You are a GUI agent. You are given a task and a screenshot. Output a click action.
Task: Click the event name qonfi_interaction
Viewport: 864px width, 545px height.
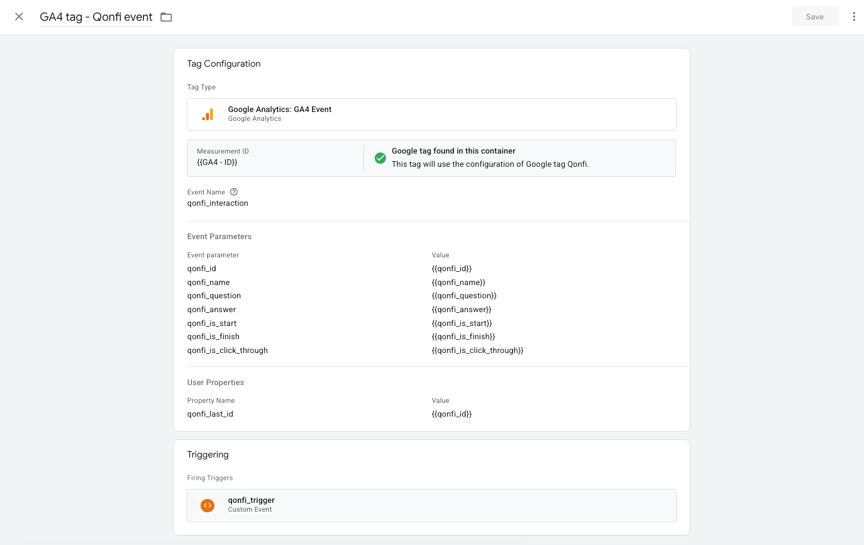(218, 203)
